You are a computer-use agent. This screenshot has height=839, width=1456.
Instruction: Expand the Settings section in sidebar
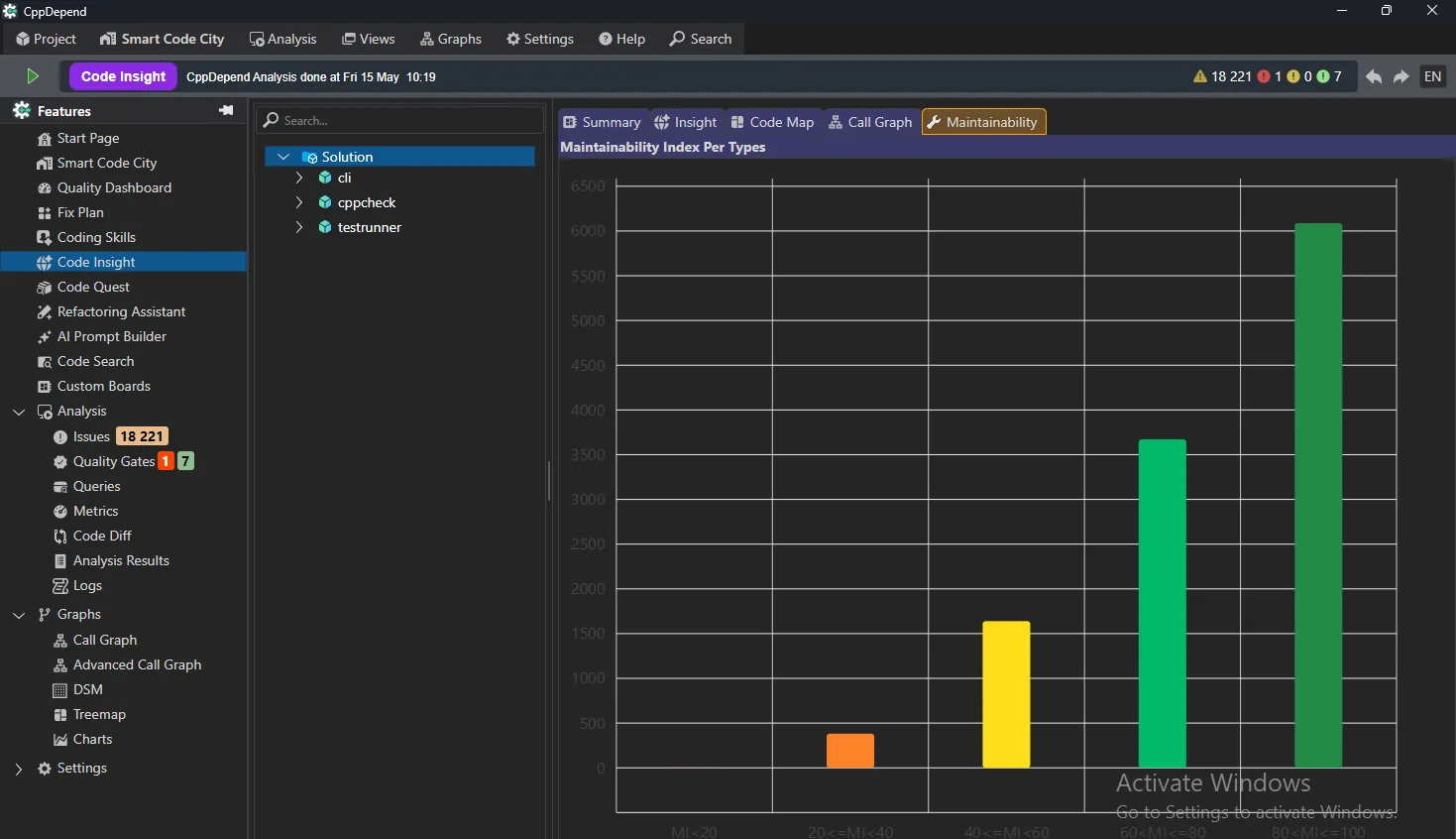pyautogui.click(x=19, y=769)
